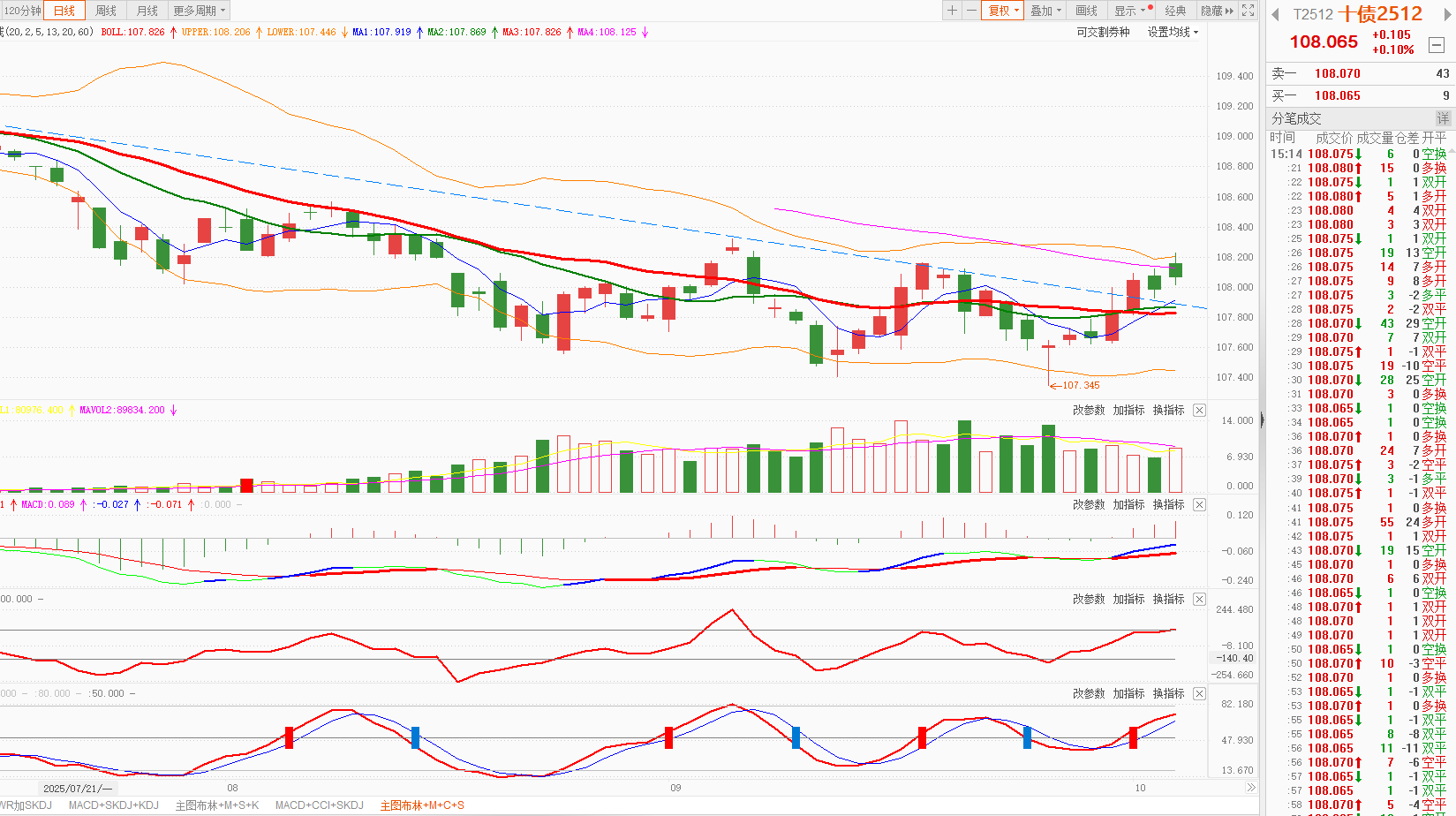Switch to 120分钟 period tab
This screenshot has width=1456, height=816.
tap(22, 11)
